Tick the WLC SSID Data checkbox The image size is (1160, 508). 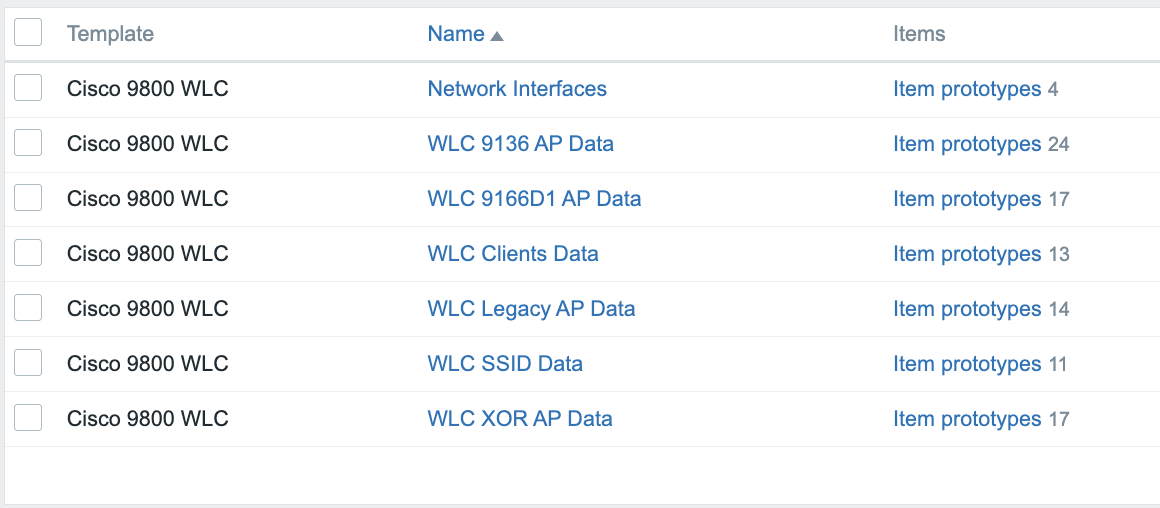pyautogui.click(x=28, y=363)
